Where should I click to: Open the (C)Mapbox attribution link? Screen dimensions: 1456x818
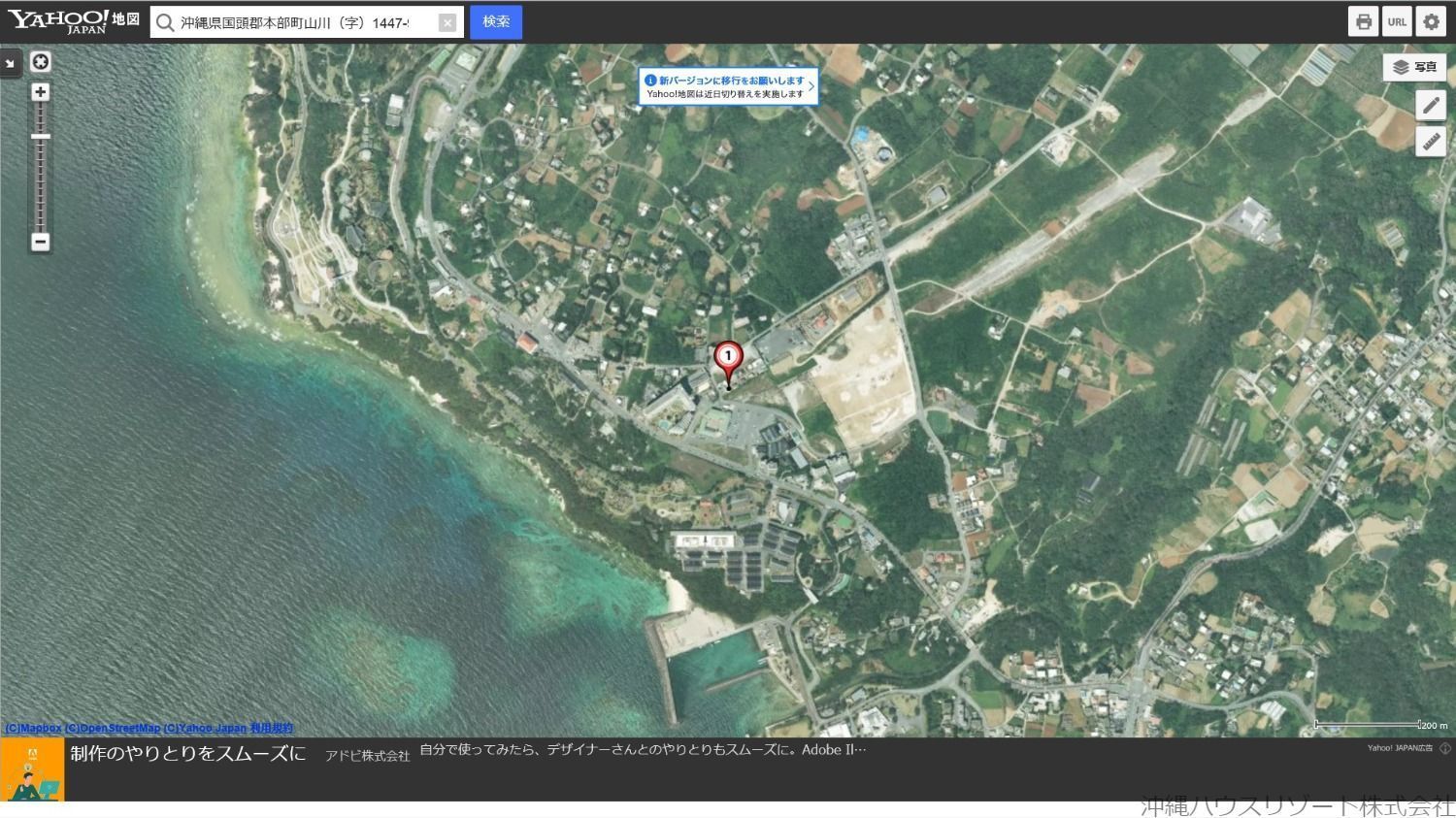coord(33,728)
